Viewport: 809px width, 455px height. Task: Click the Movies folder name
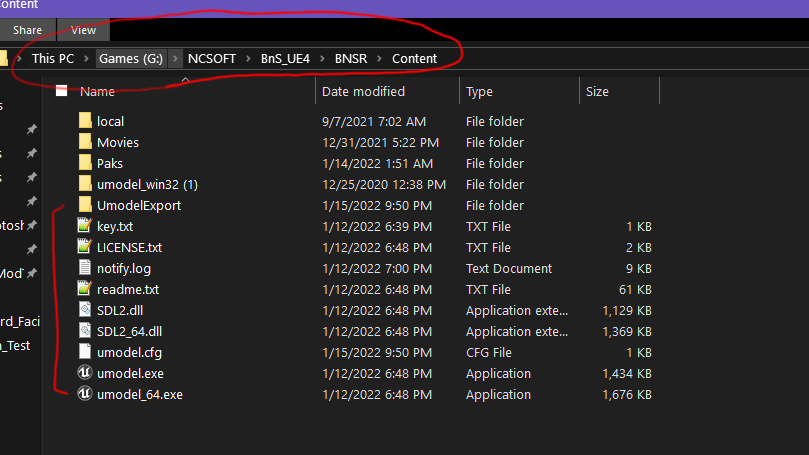pos(118,142)
